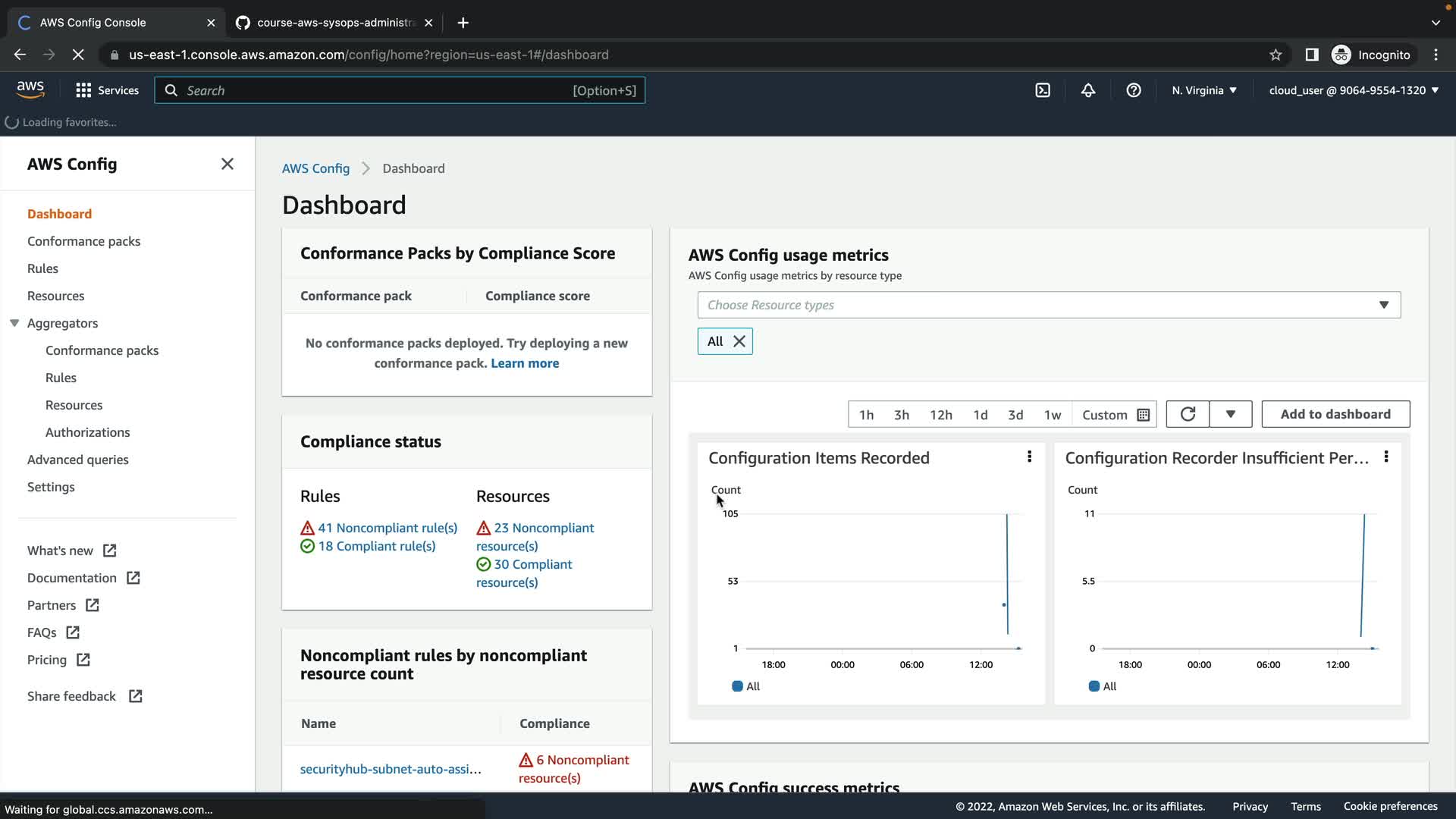
Task: Open 41 Noncompliant rule(s) link
Action: 387,528
